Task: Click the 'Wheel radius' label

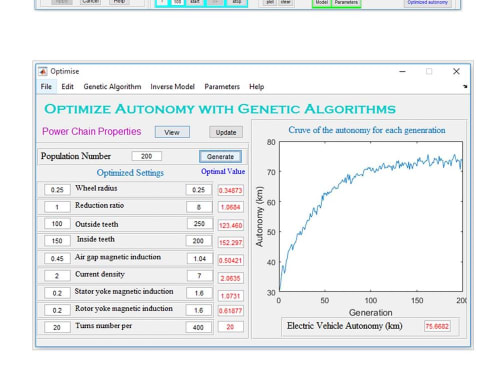Action: (x=96, y=188)
